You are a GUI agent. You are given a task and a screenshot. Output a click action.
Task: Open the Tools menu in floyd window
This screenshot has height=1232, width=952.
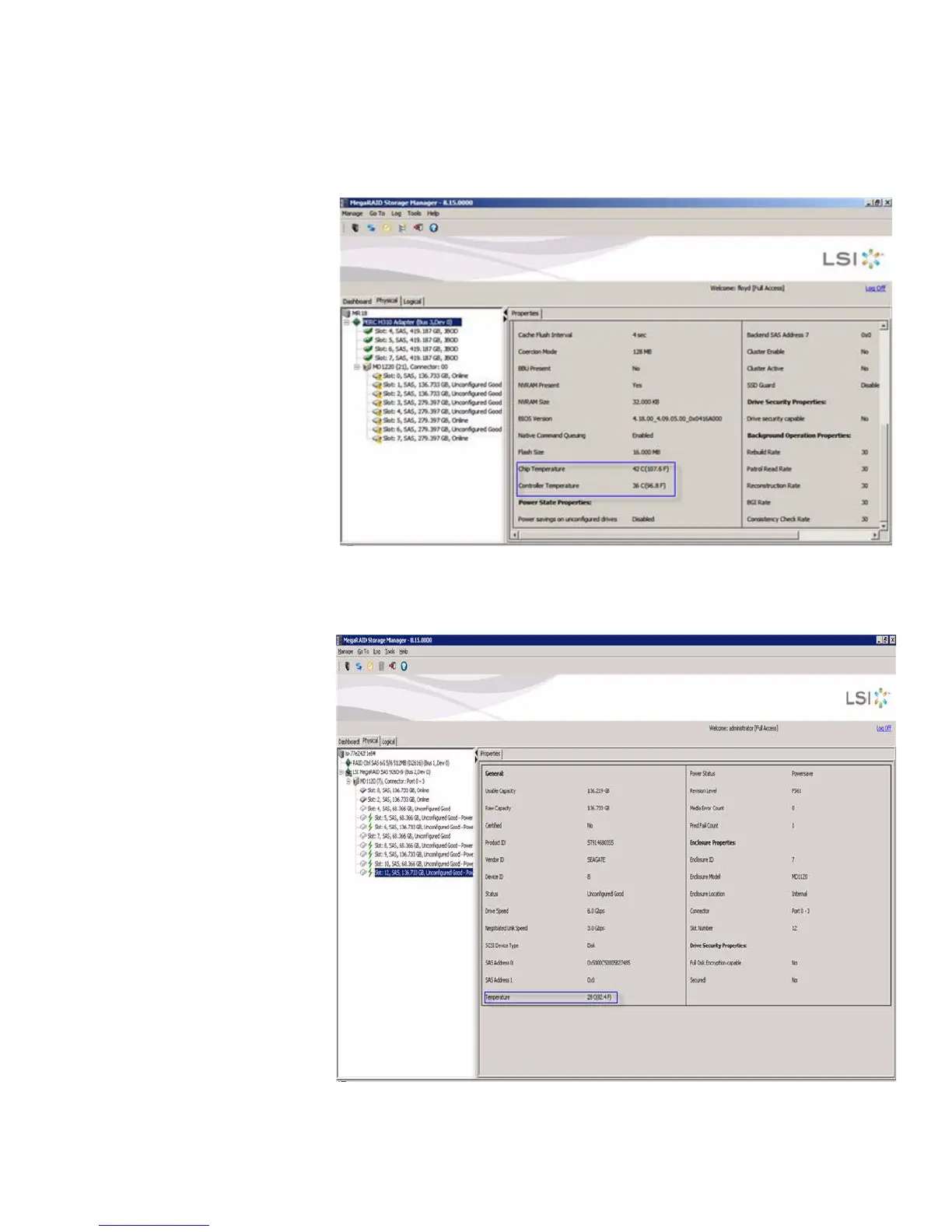pos(415,213)
